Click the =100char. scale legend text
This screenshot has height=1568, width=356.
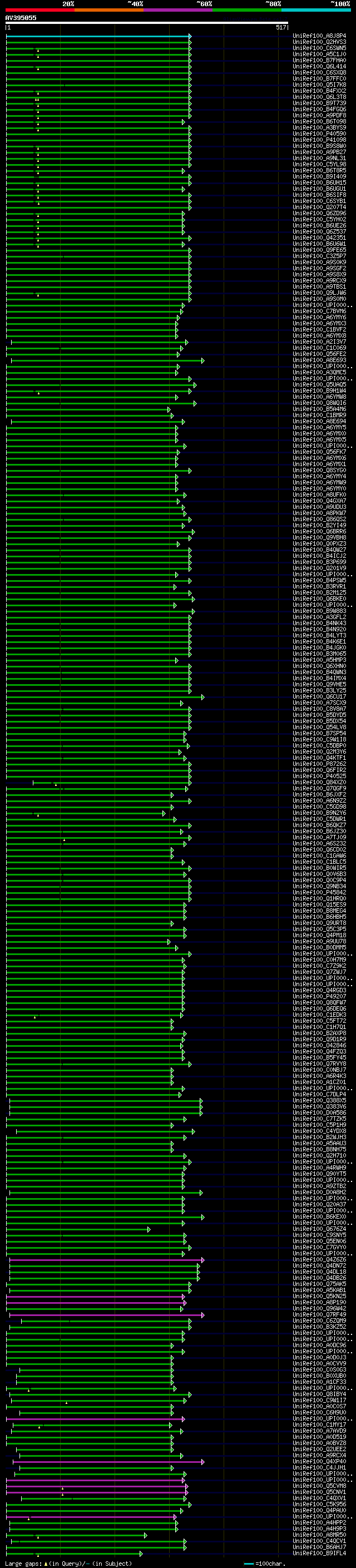[x=271, y=1563]
